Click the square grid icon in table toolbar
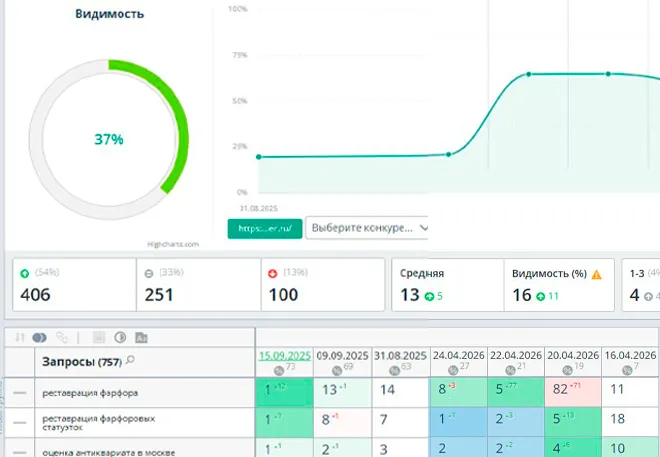This screenshot has height=457, width=660. point(99,338)
